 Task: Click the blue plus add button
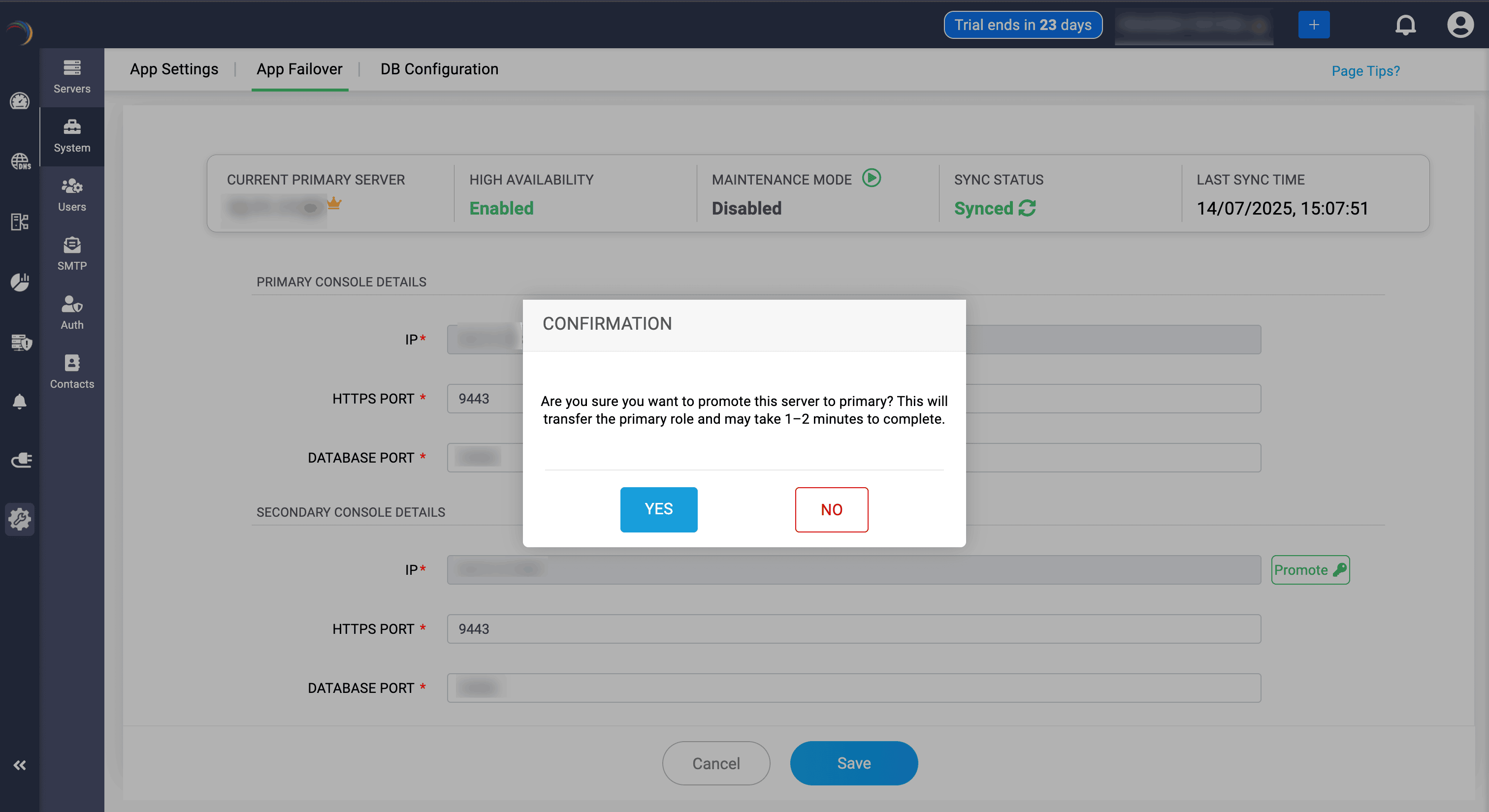pyautogui.click(x=1313, y=25)
